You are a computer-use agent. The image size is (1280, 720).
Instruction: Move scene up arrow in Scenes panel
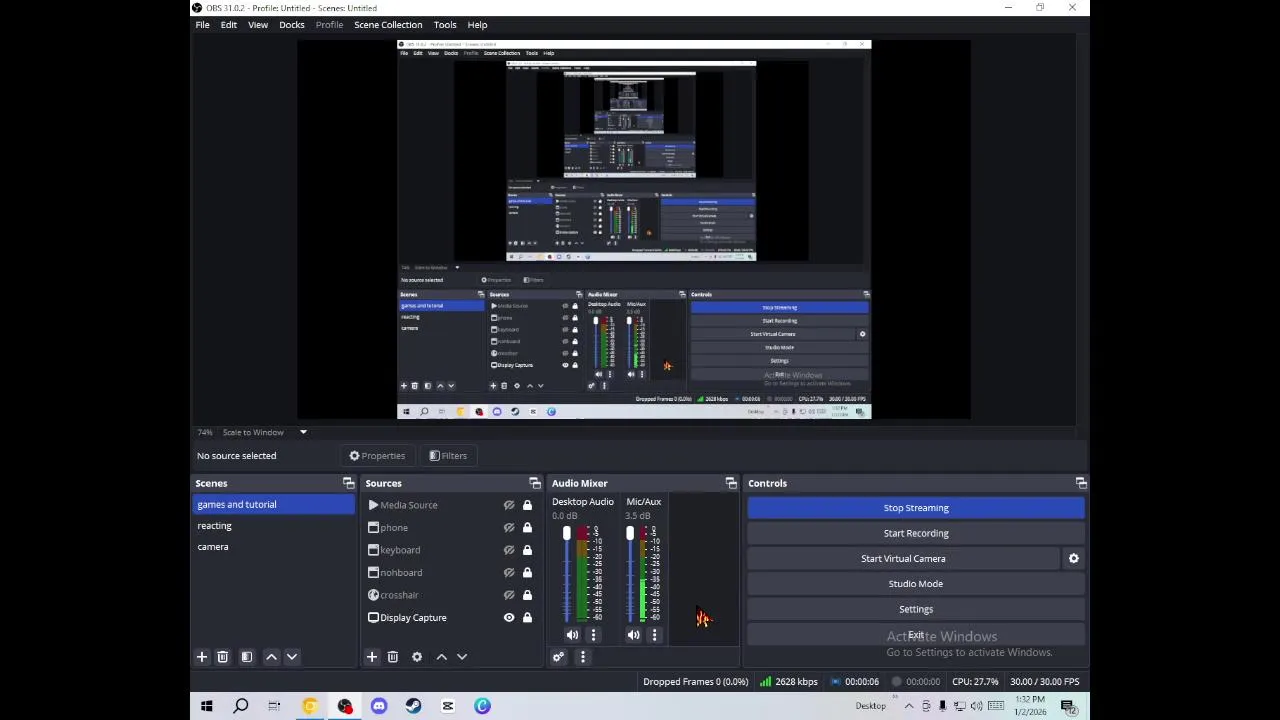point(271,657)
